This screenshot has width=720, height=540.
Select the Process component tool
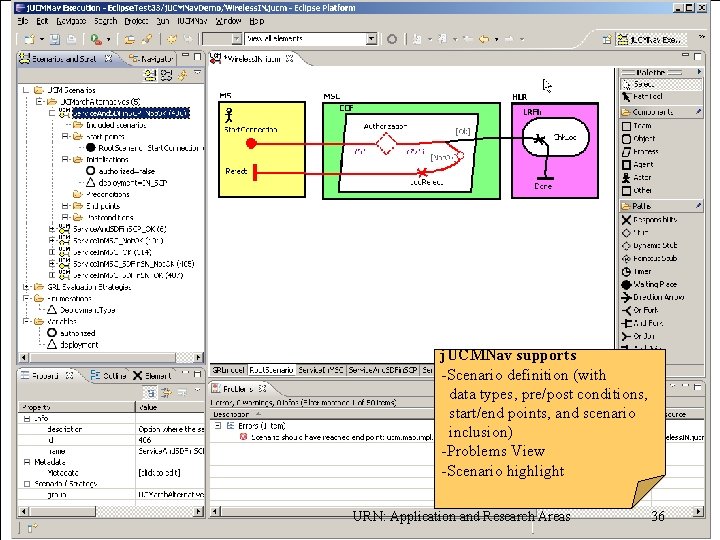click(641, 151)
